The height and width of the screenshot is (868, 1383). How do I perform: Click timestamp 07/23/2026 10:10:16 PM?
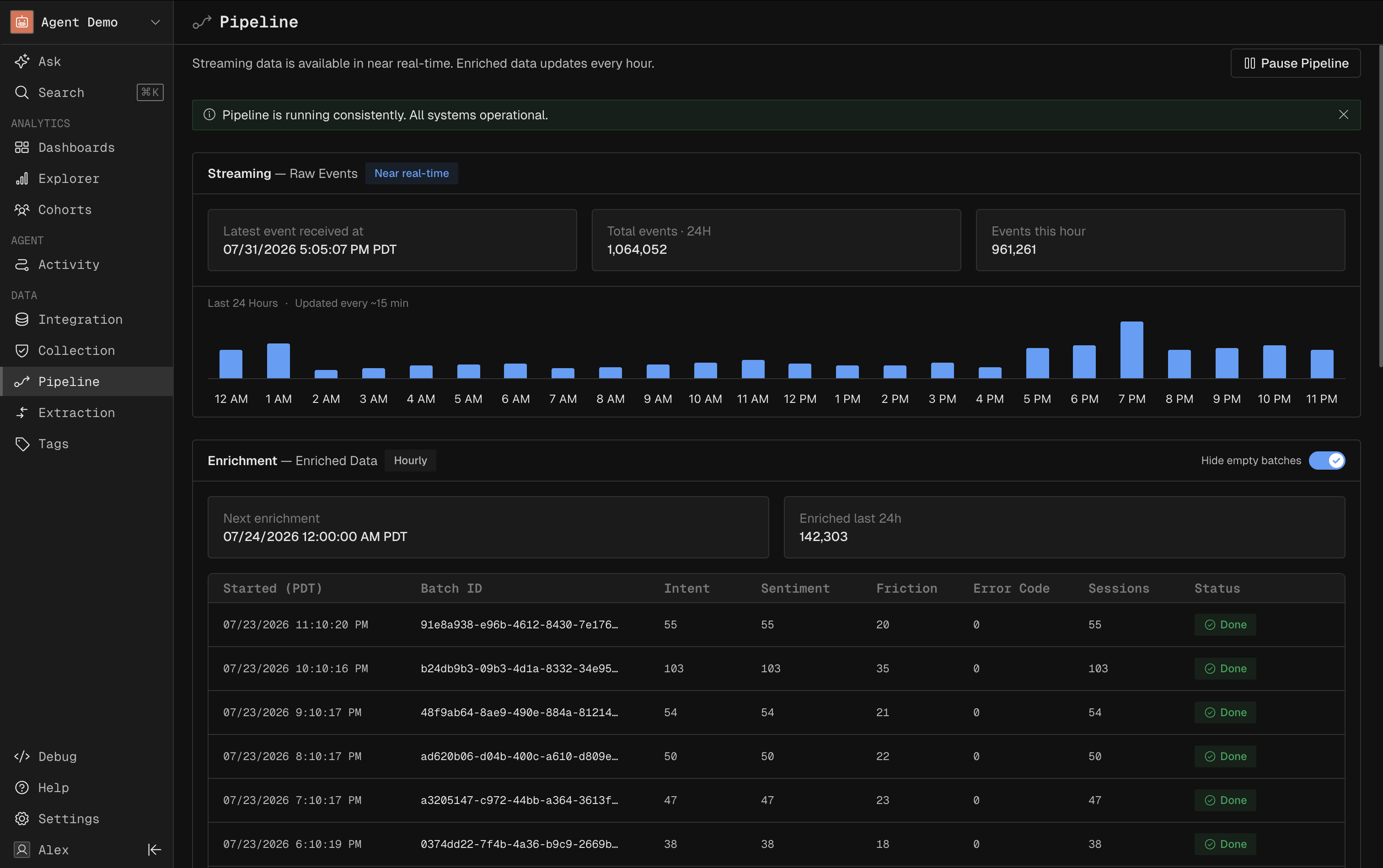point(295,668)
